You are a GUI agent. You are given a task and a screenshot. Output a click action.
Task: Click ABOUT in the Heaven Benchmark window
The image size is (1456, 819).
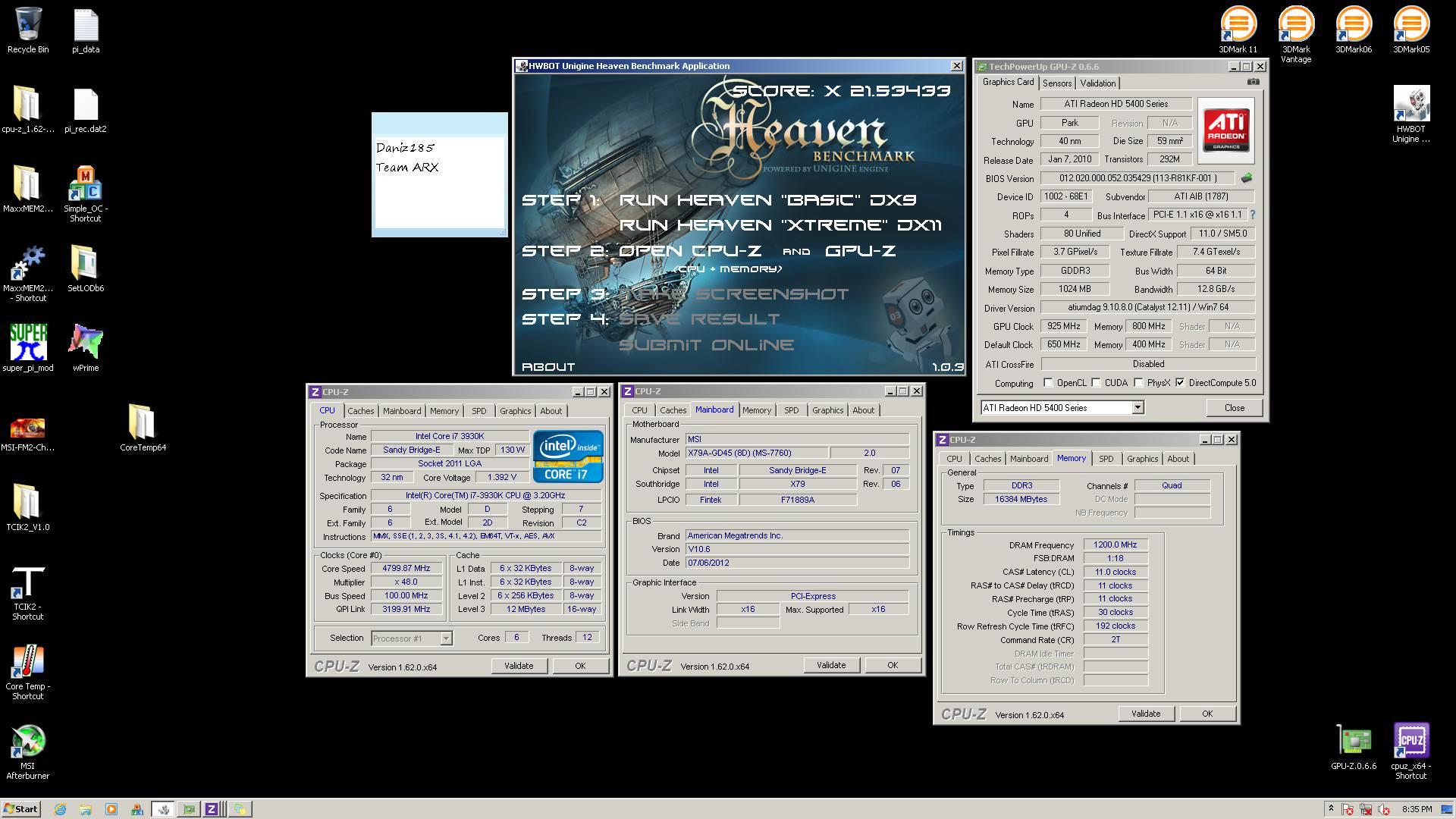coord(548,367)
